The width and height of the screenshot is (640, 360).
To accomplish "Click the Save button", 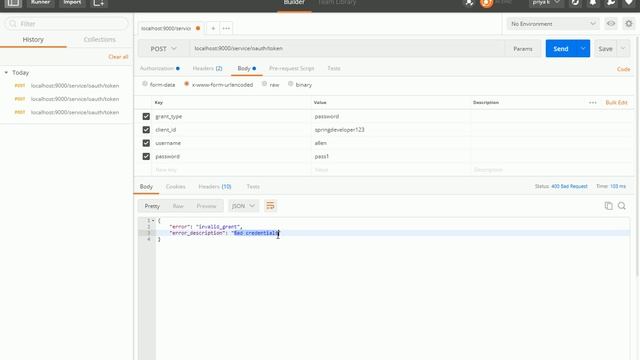I will click(x=605, y=49).
